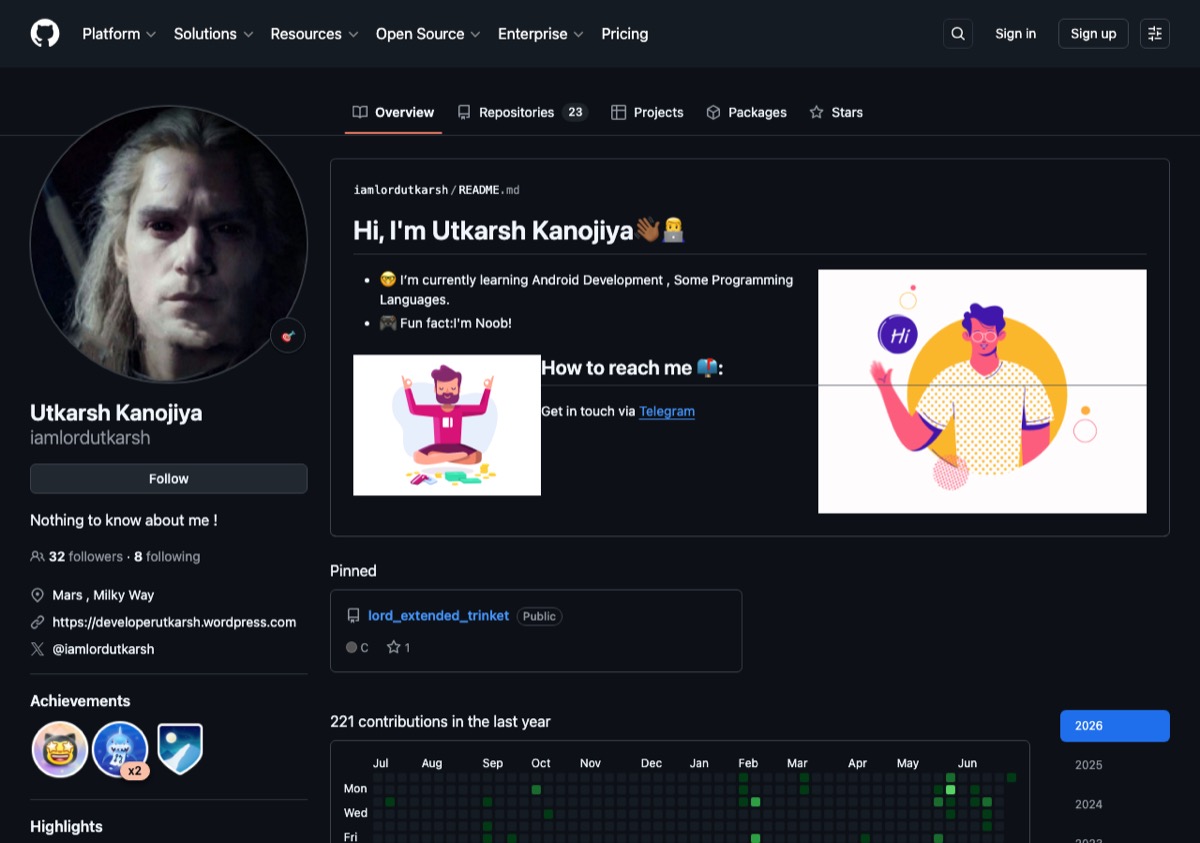This screenshot has width=1200, height=843.
Task: Click the "How to reach me" heading
Action: (x=632, y=368)
